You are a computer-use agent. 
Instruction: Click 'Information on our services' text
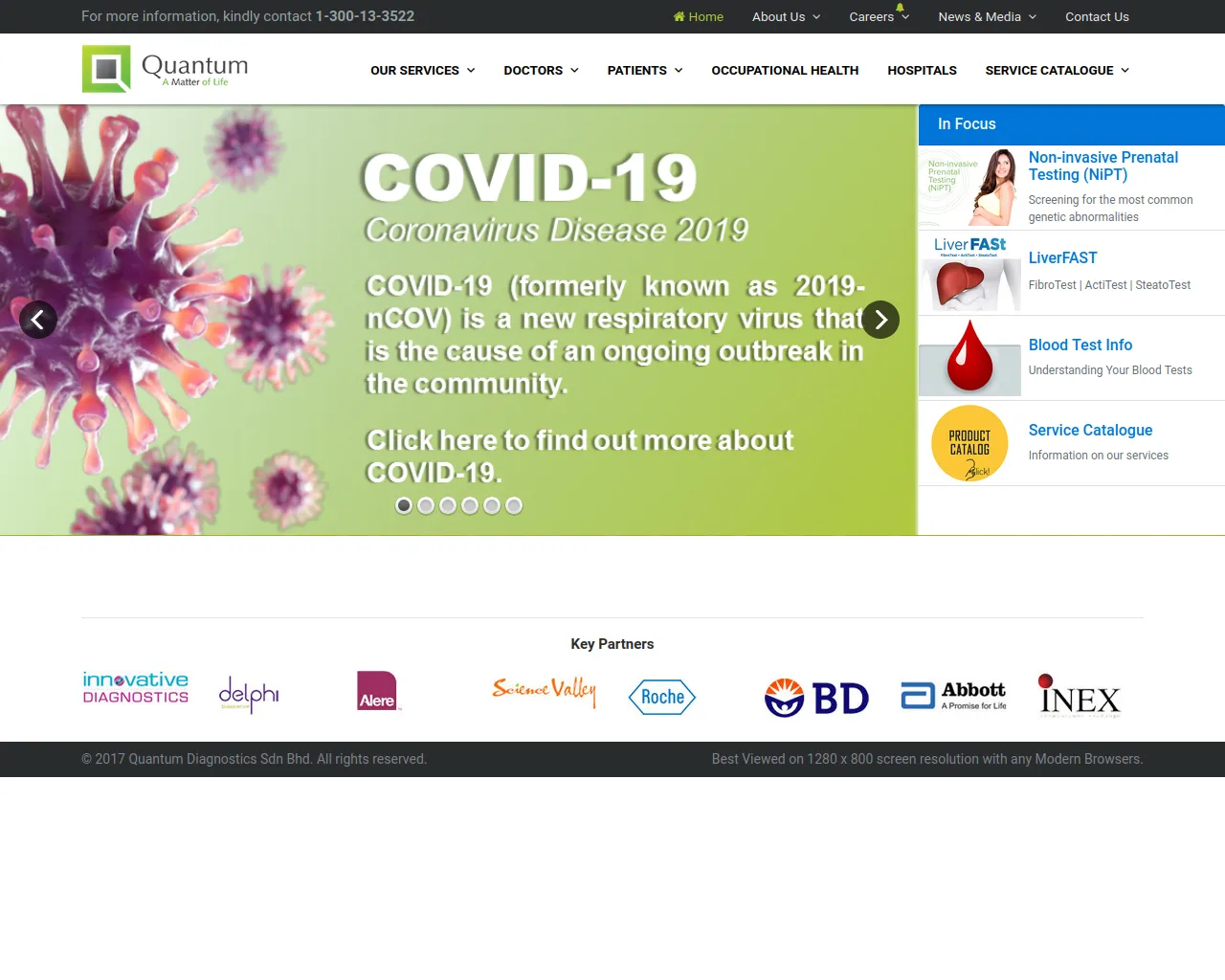click(x=1099, y=456)
